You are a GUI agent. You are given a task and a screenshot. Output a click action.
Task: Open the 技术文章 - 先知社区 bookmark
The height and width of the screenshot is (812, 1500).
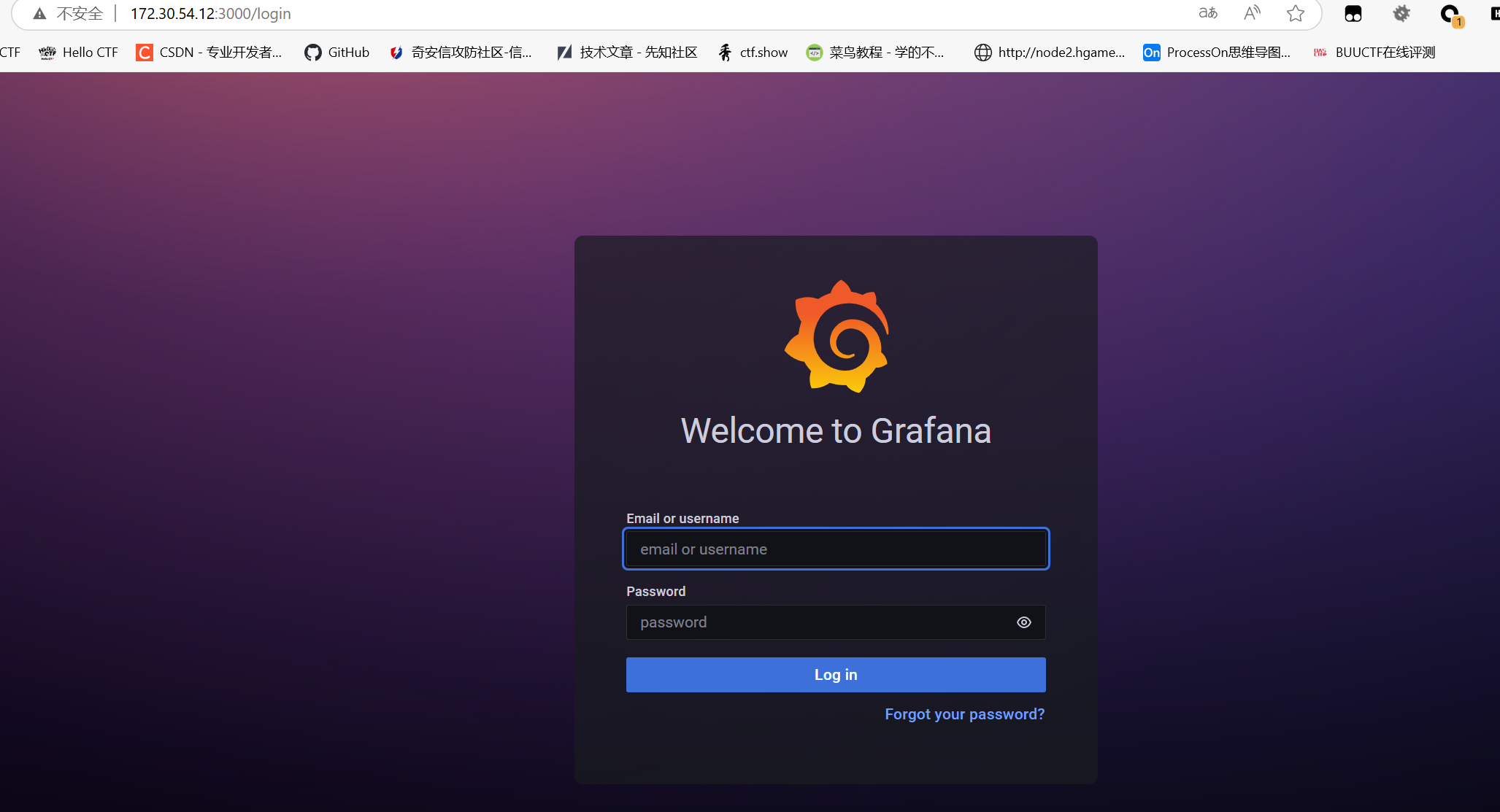(627, 53)
